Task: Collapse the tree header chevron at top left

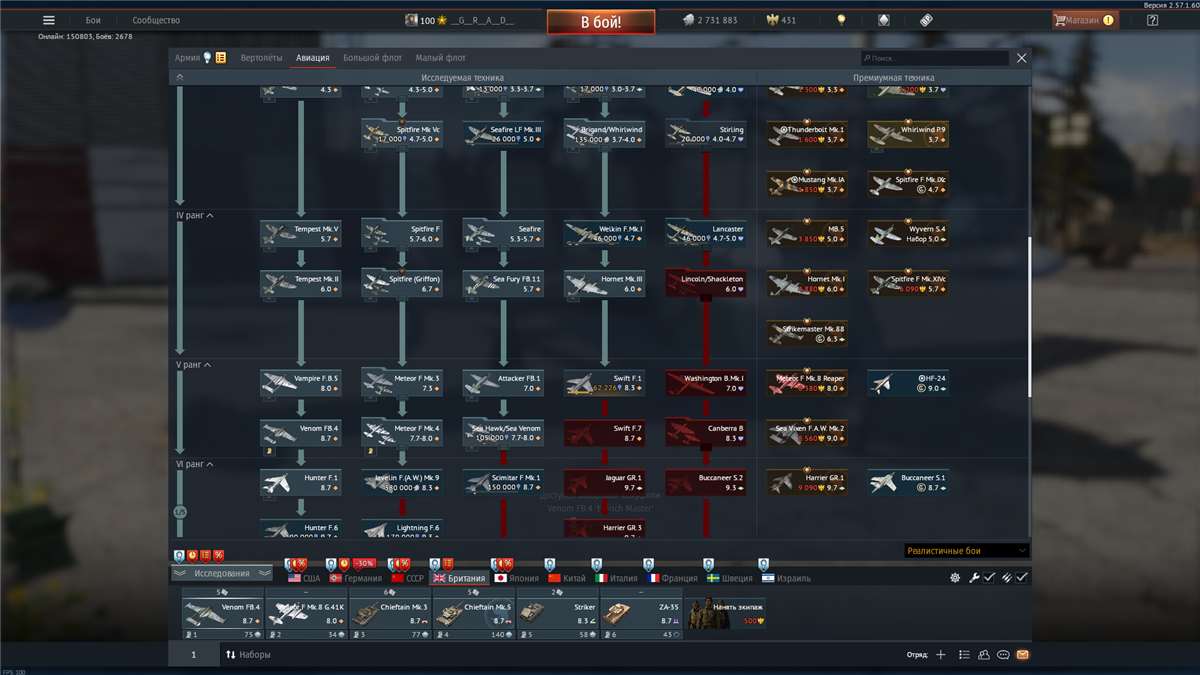Action: point(180,77)
